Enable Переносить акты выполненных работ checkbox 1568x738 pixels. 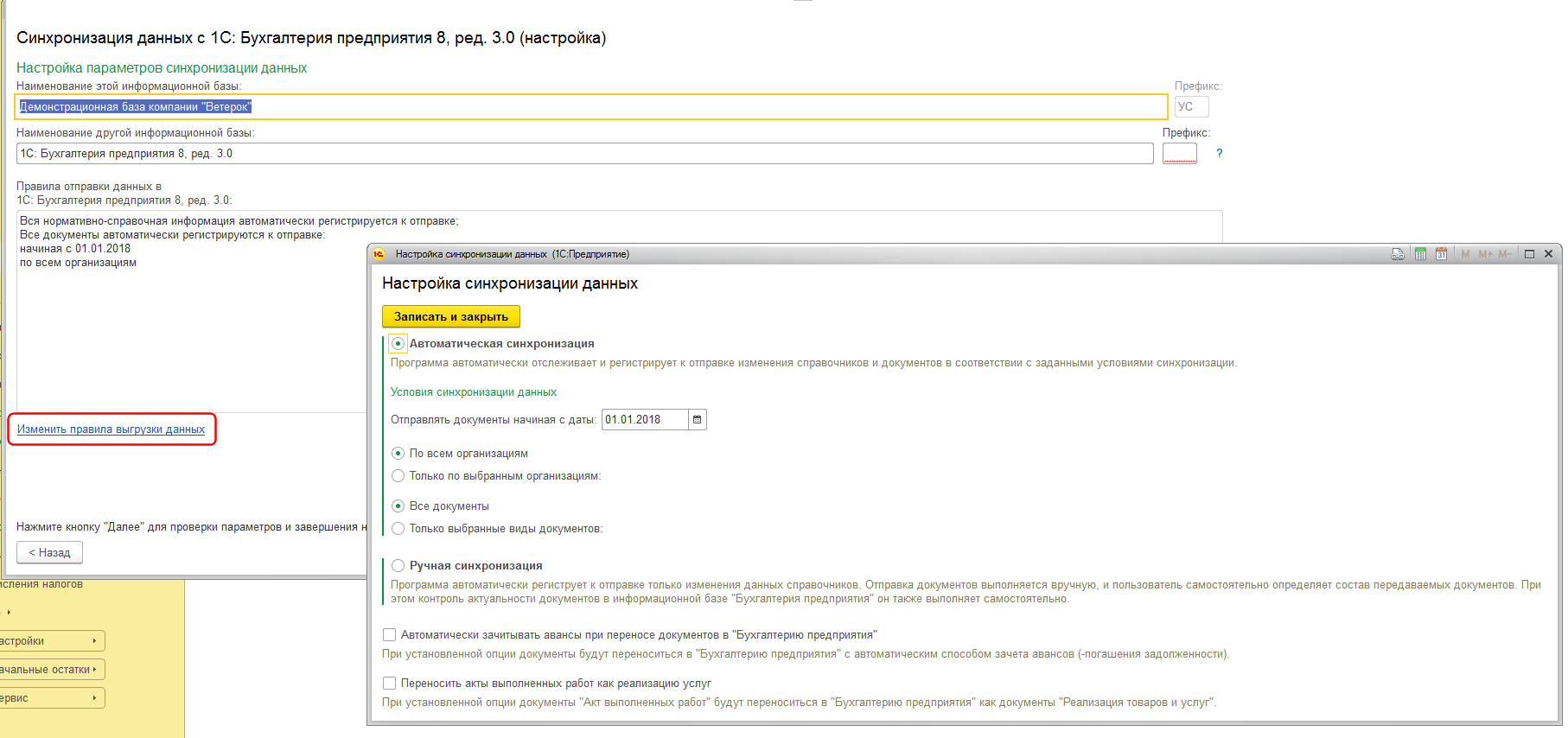tap(390, 684)
